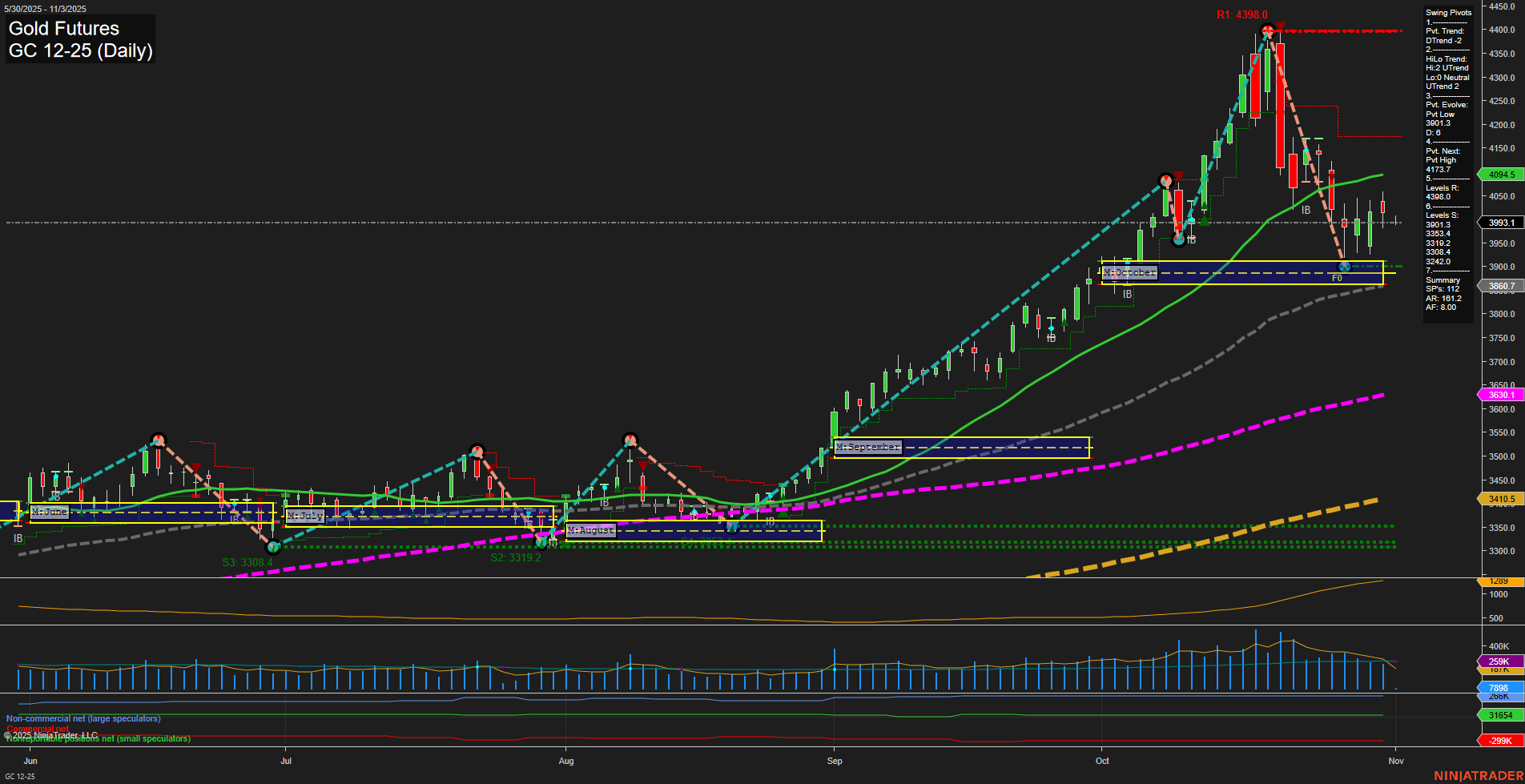Click the orange 3410.5 price marker
This screenshot has height=784, width=1525.
click(x=1501, y=498)
